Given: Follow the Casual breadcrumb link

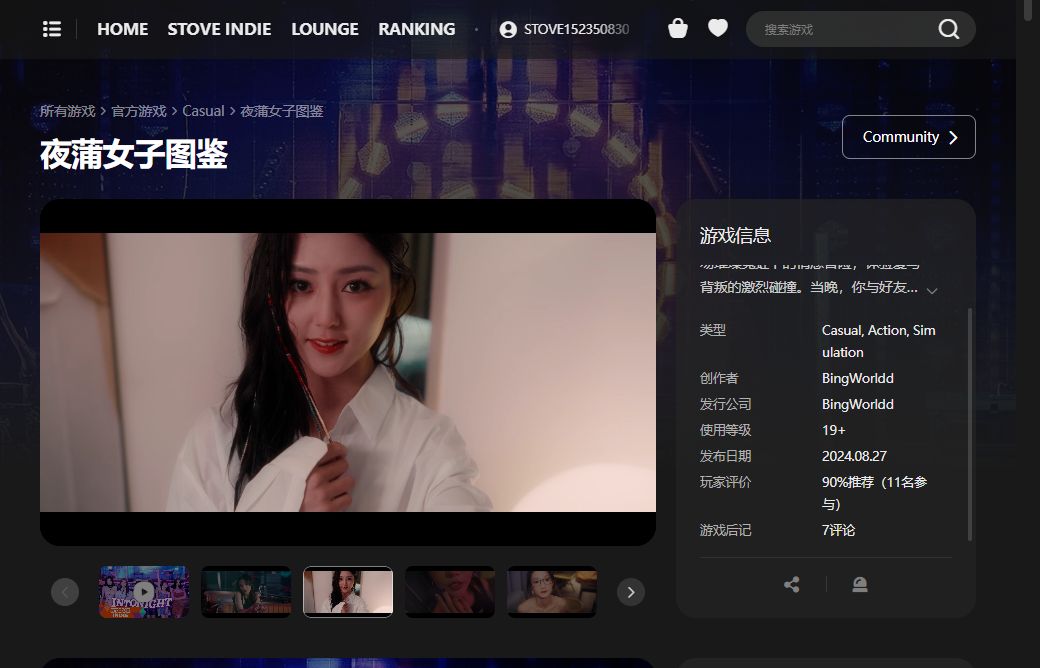Looking at the screenshot, I should pos(203,111).
